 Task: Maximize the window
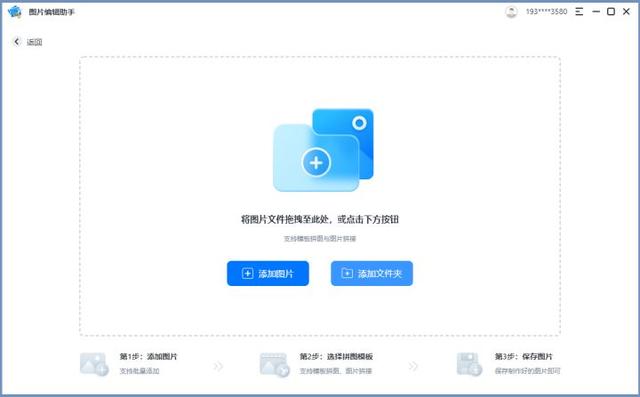point(611,12)
